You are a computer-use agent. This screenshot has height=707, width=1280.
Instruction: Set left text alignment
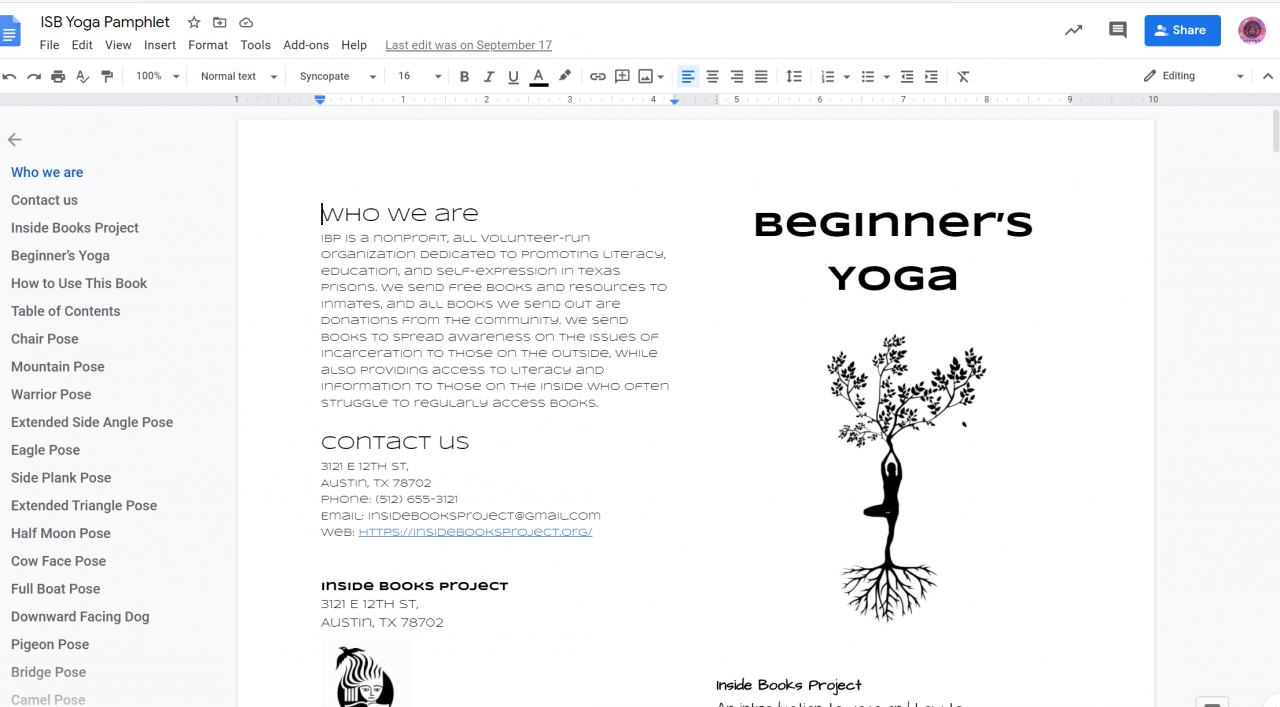click(688, 77)
